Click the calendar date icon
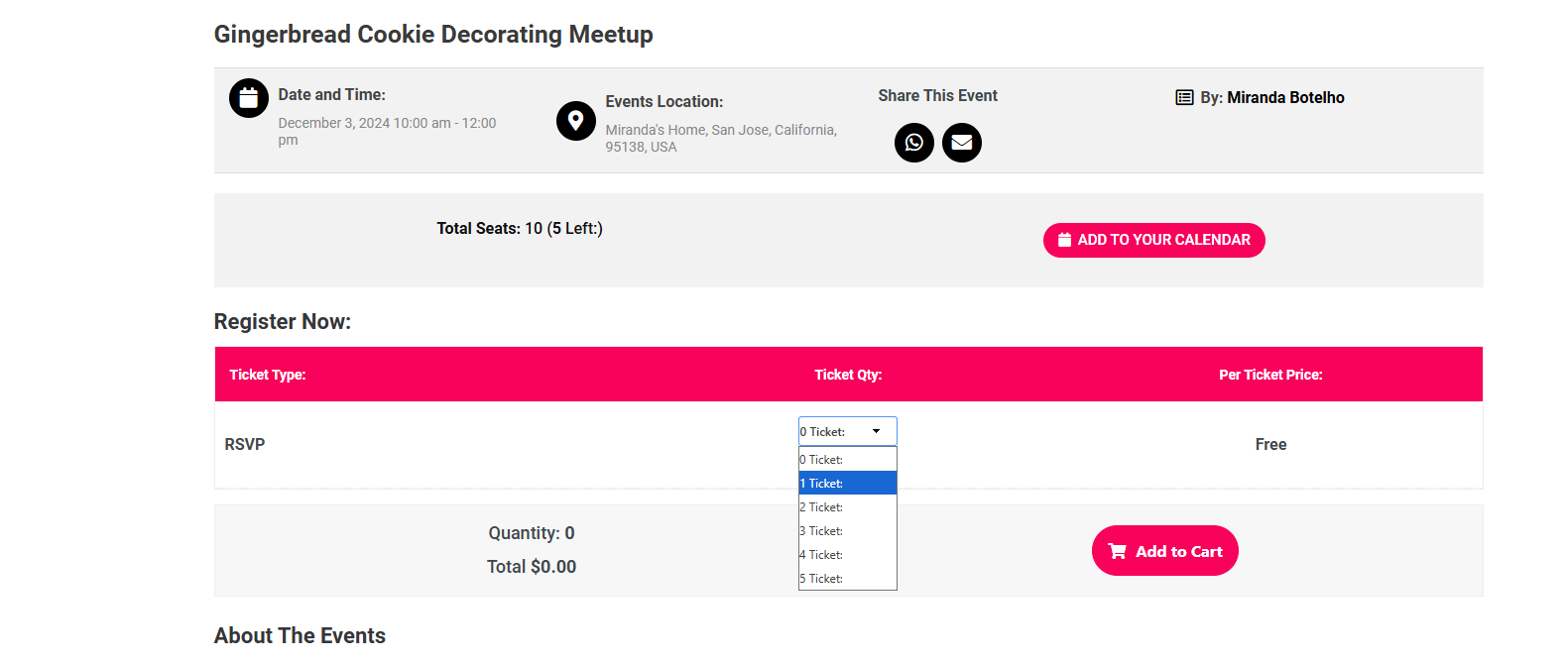This screenshot has width=1568, height=664. pos(249,98)
